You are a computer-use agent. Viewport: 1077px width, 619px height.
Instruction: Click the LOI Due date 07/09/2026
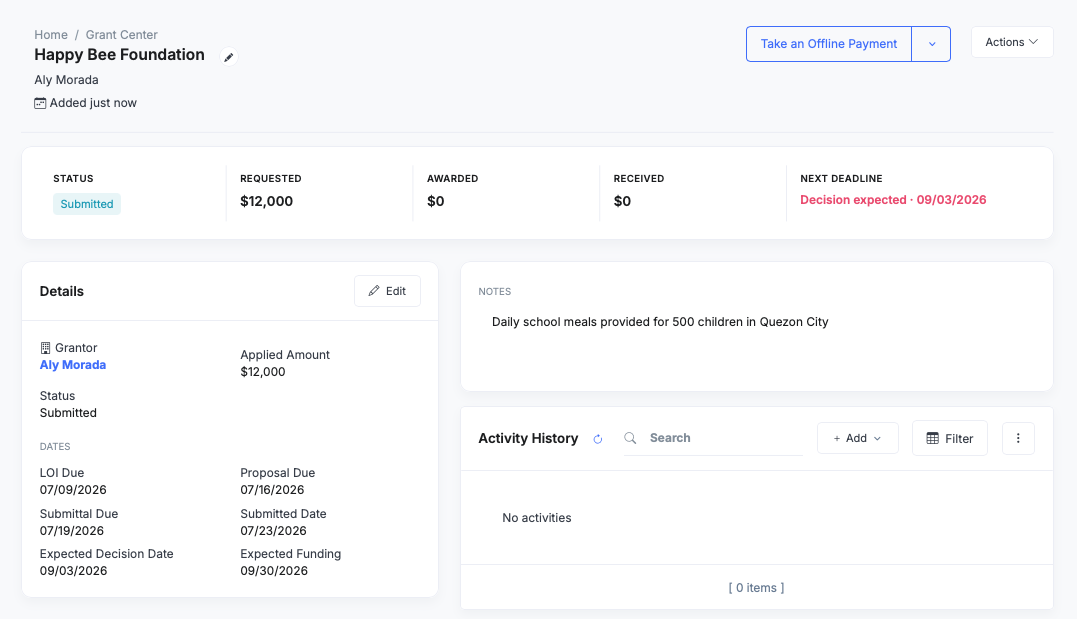pyautogui.click(x=73, y=490)
